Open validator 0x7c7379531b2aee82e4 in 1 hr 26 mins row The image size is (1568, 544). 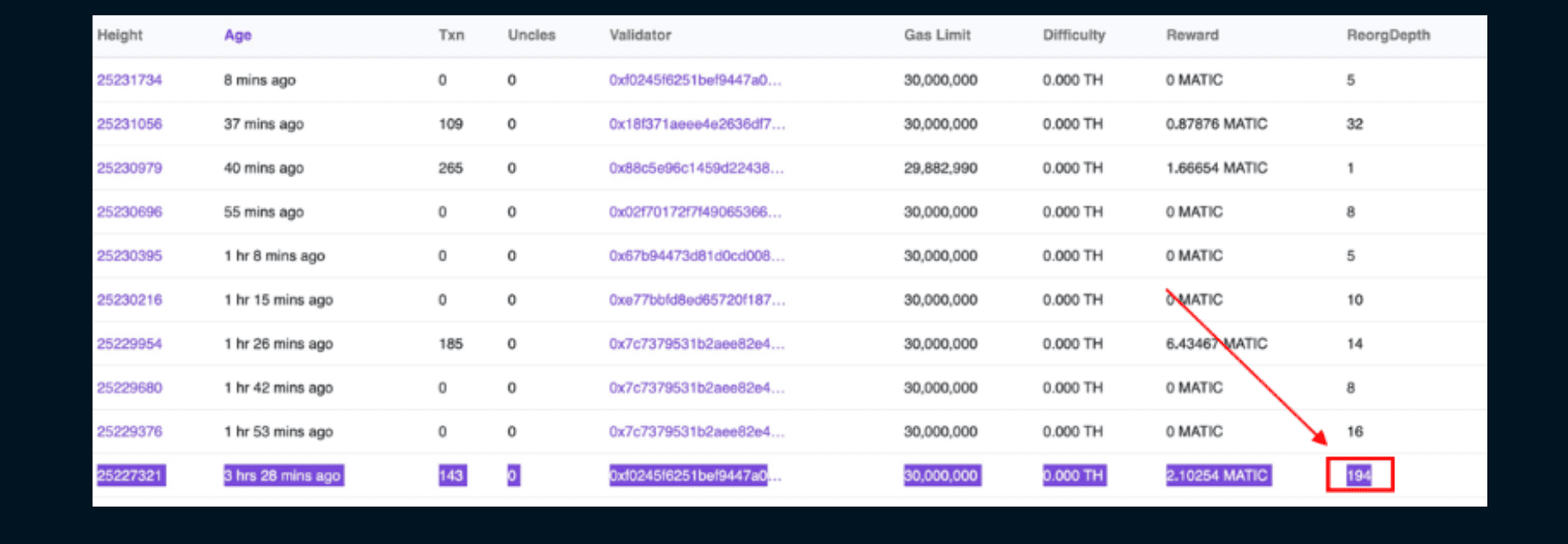click(x=697, y=344)
